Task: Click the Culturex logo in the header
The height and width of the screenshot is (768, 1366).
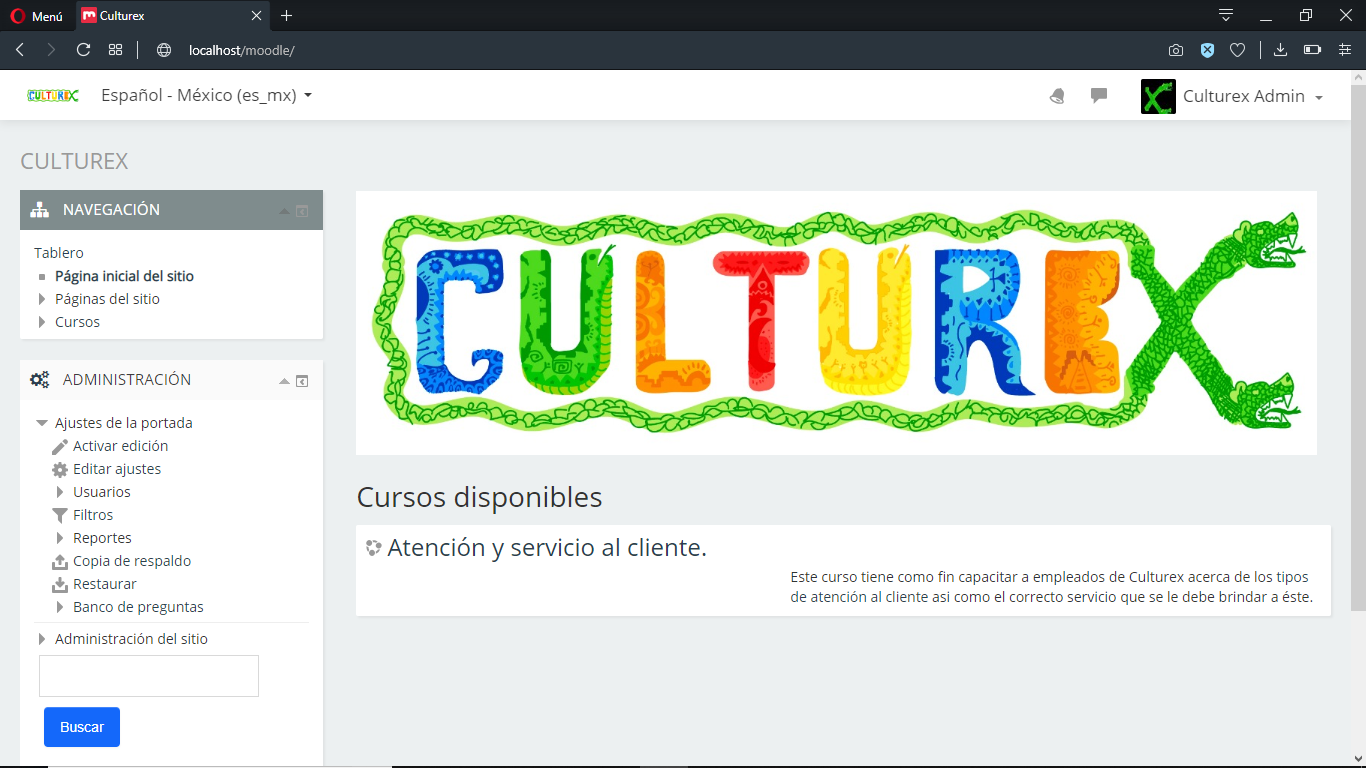Action: coord(53,96)
